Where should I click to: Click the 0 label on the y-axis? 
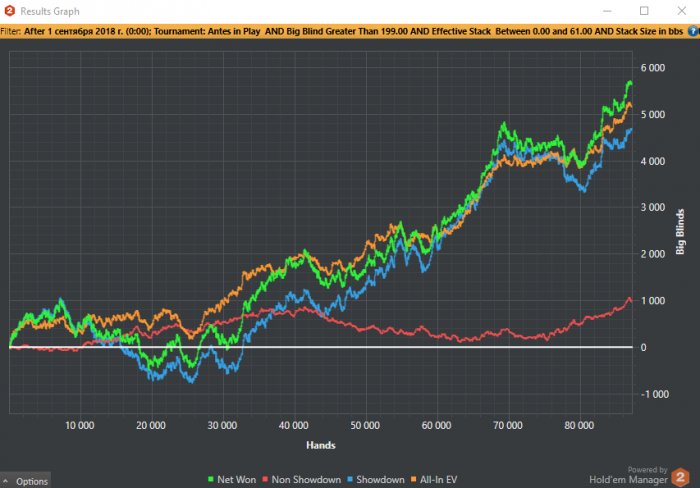[x=656, y=347]
